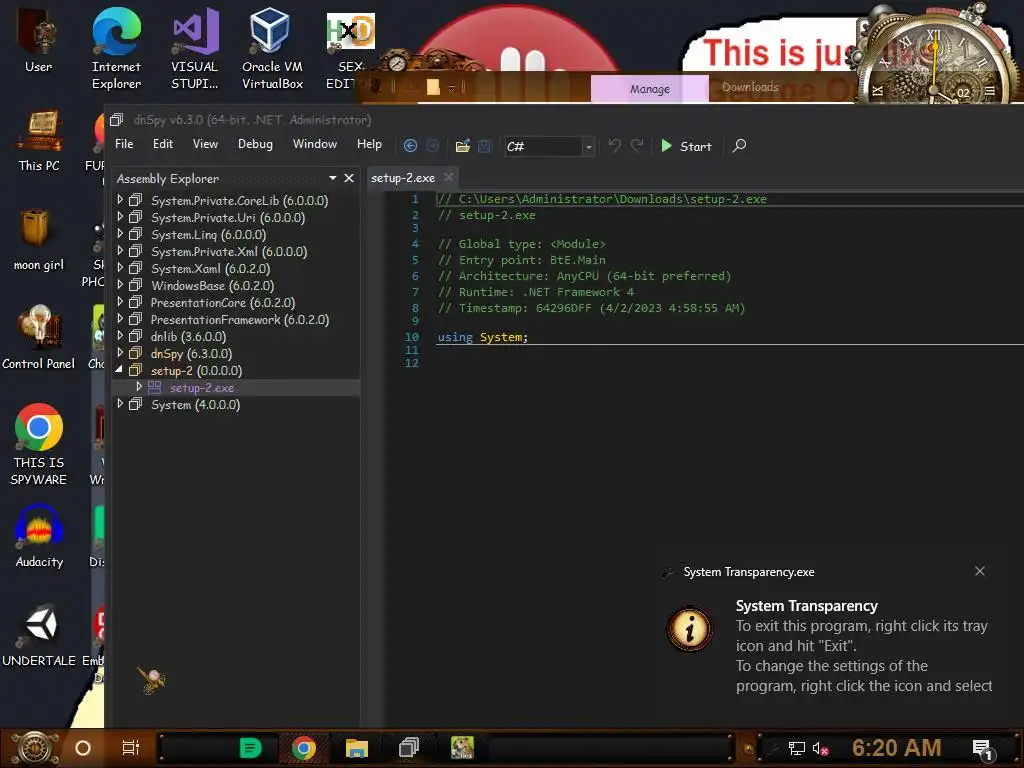The height and width of the screenshot is (768, 1024).
Task: Open THIS IS SPYWARE Chrome icon
Action: [x=39, y=445]
